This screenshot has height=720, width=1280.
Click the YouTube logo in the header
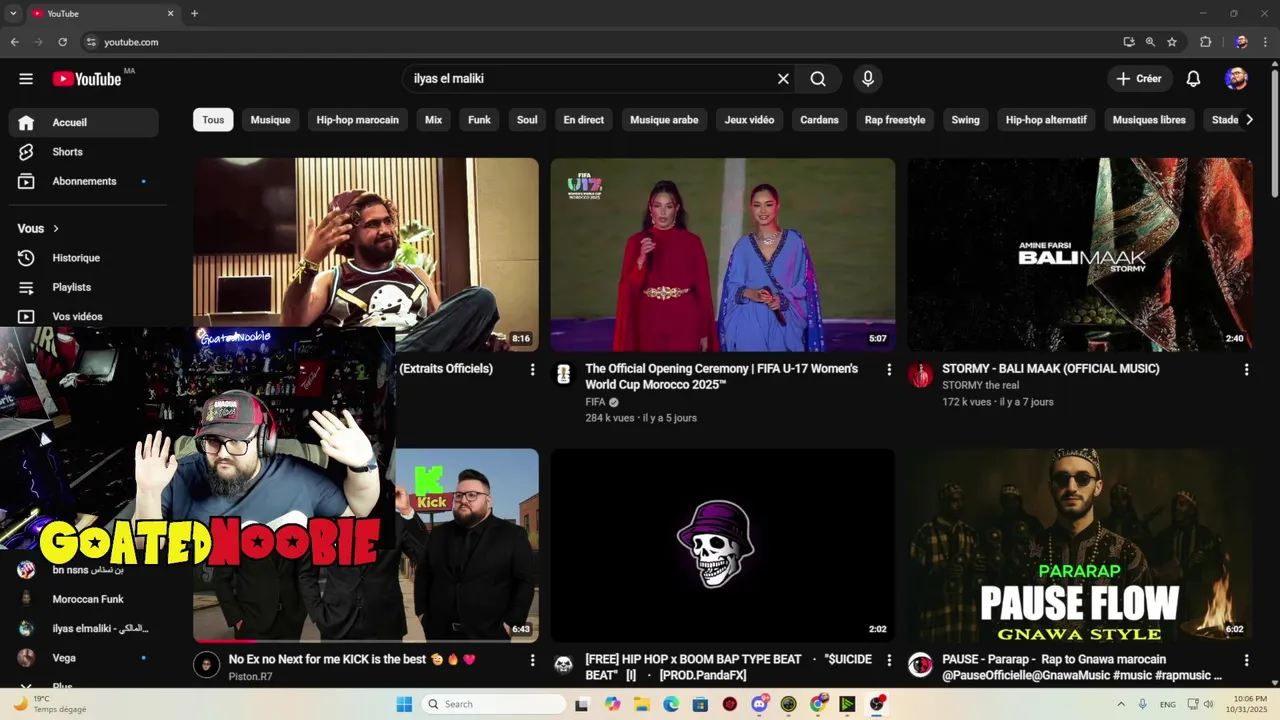(x=87, y=79)
